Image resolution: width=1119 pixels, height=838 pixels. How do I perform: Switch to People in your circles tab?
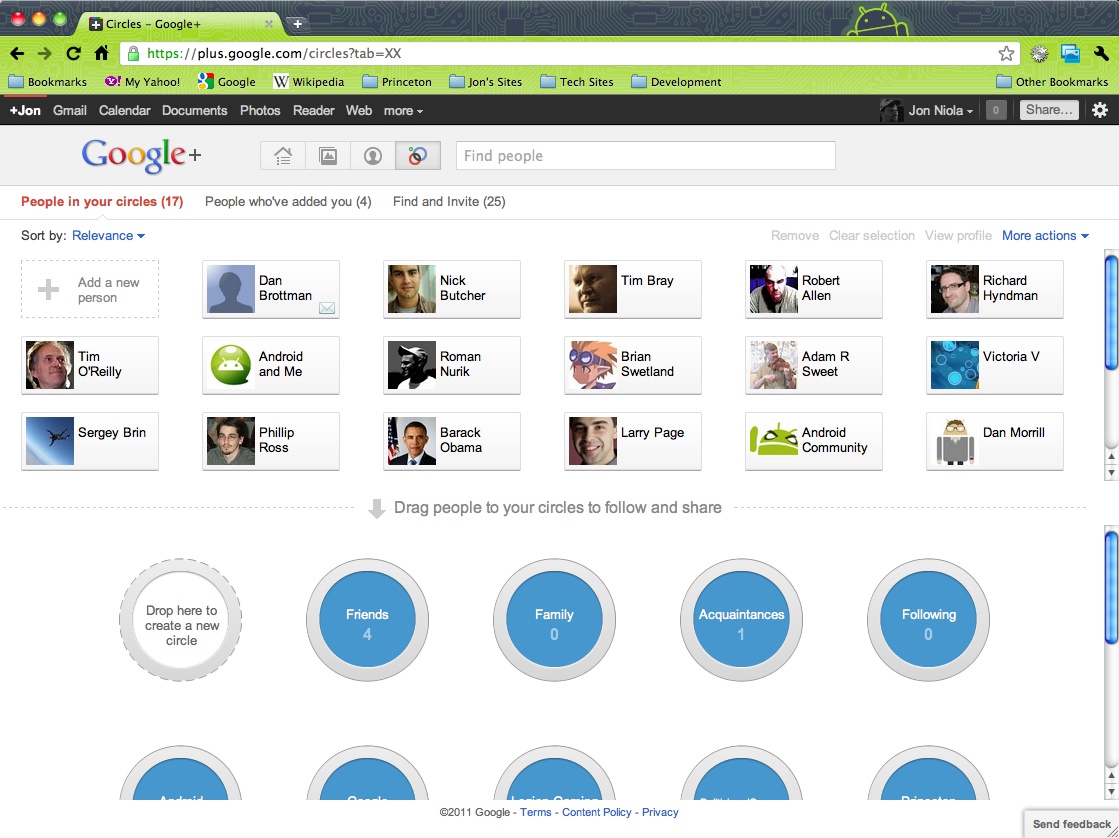point(102,201)
